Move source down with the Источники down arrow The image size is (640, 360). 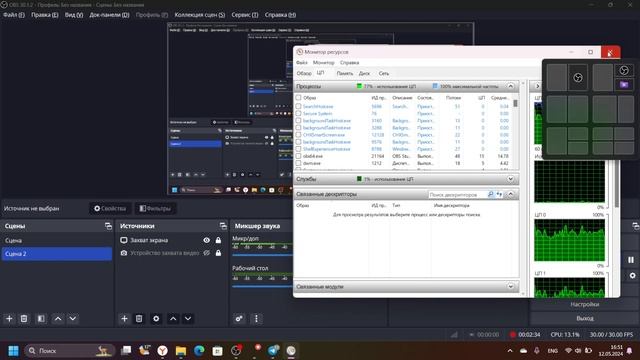tap(188, 319)
